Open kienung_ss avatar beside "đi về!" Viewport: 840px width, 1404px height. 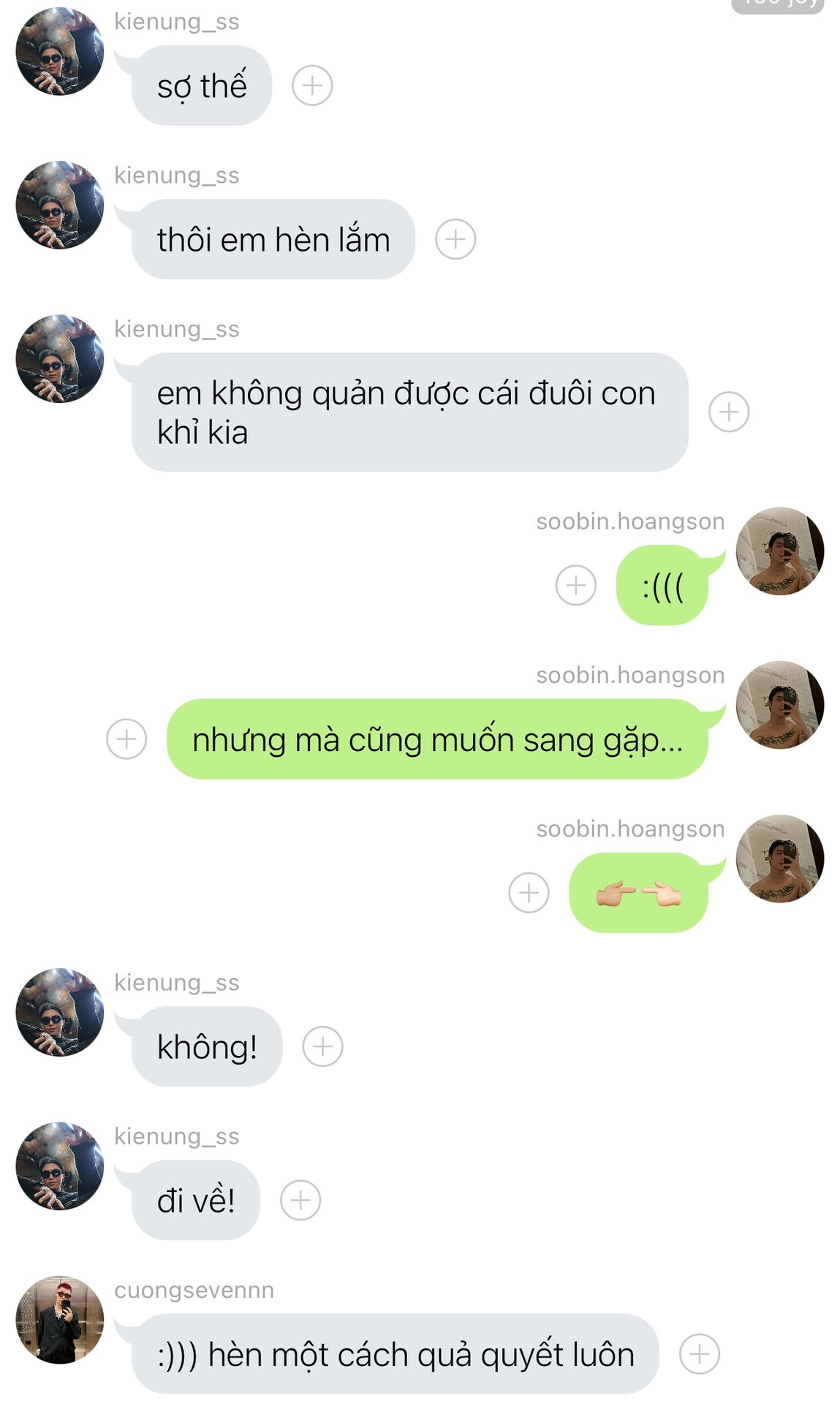click(60, 1166)
